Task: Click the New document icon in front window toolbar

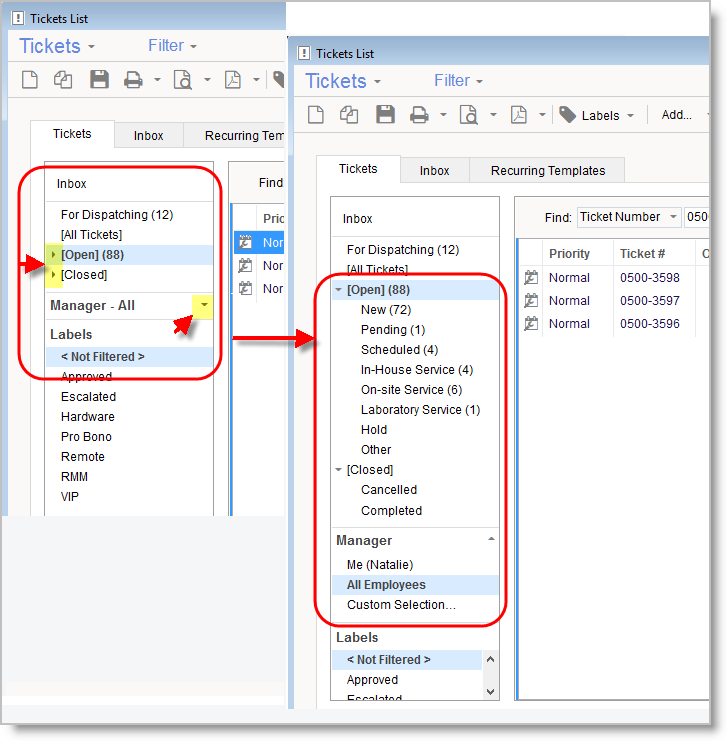Action: (x=316, y=115)
